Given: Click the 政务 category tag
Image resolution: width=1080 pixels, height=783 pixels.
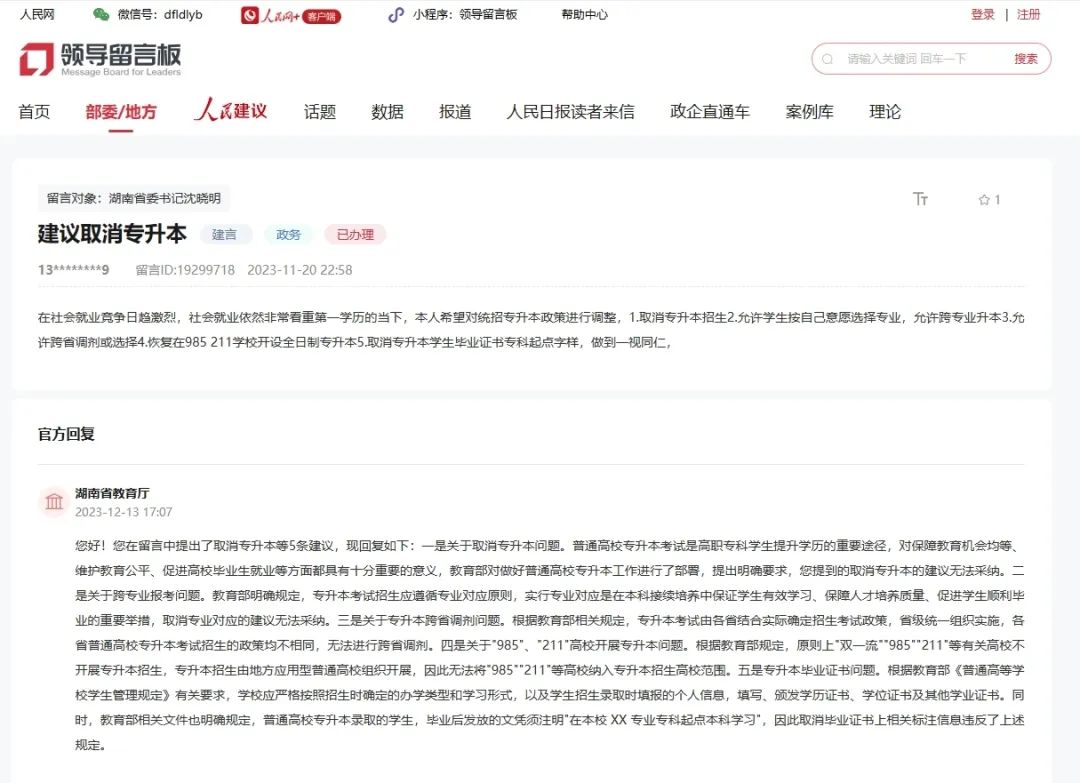Looking at the screenshot, I should [x=288, y=234].
